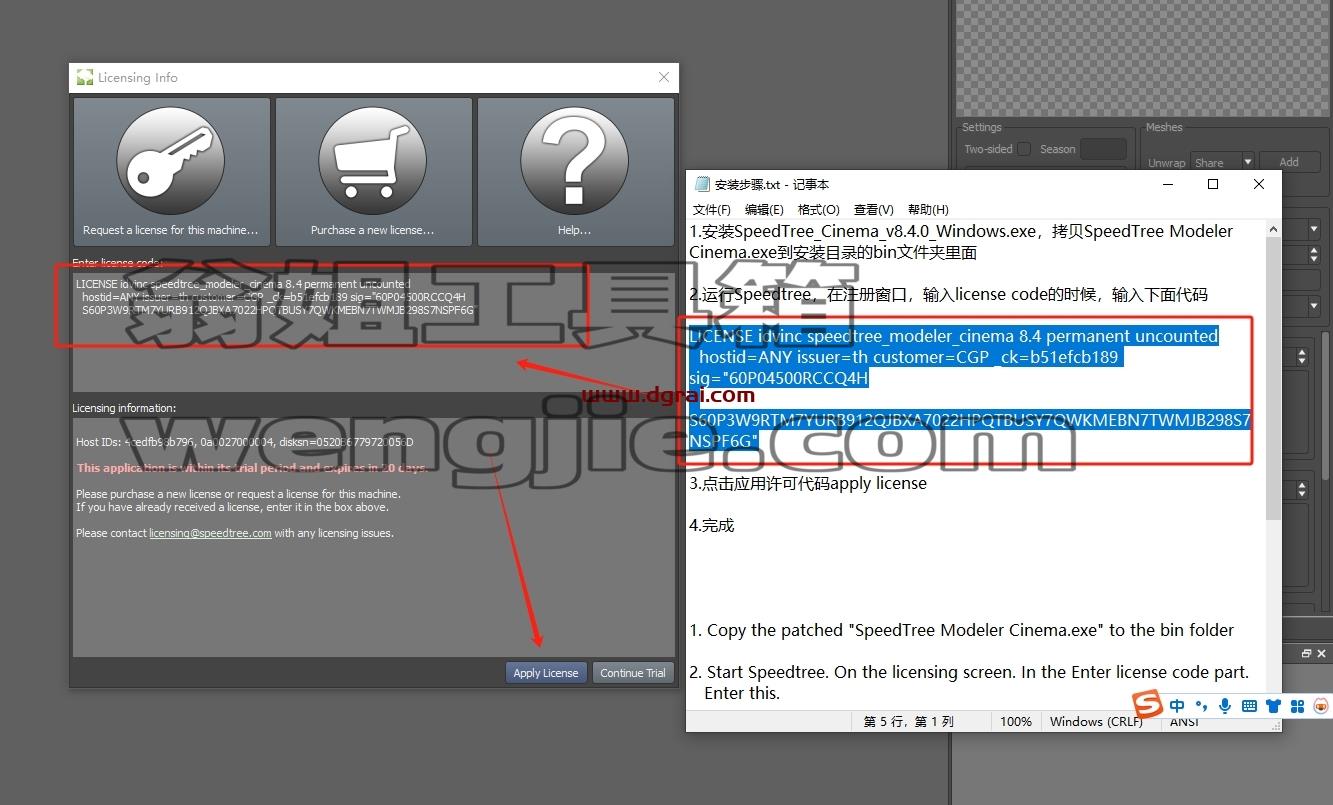Click the shopping cart Purchase a new license icon
Screen dimensions: 1333x805
click(373, 162)
